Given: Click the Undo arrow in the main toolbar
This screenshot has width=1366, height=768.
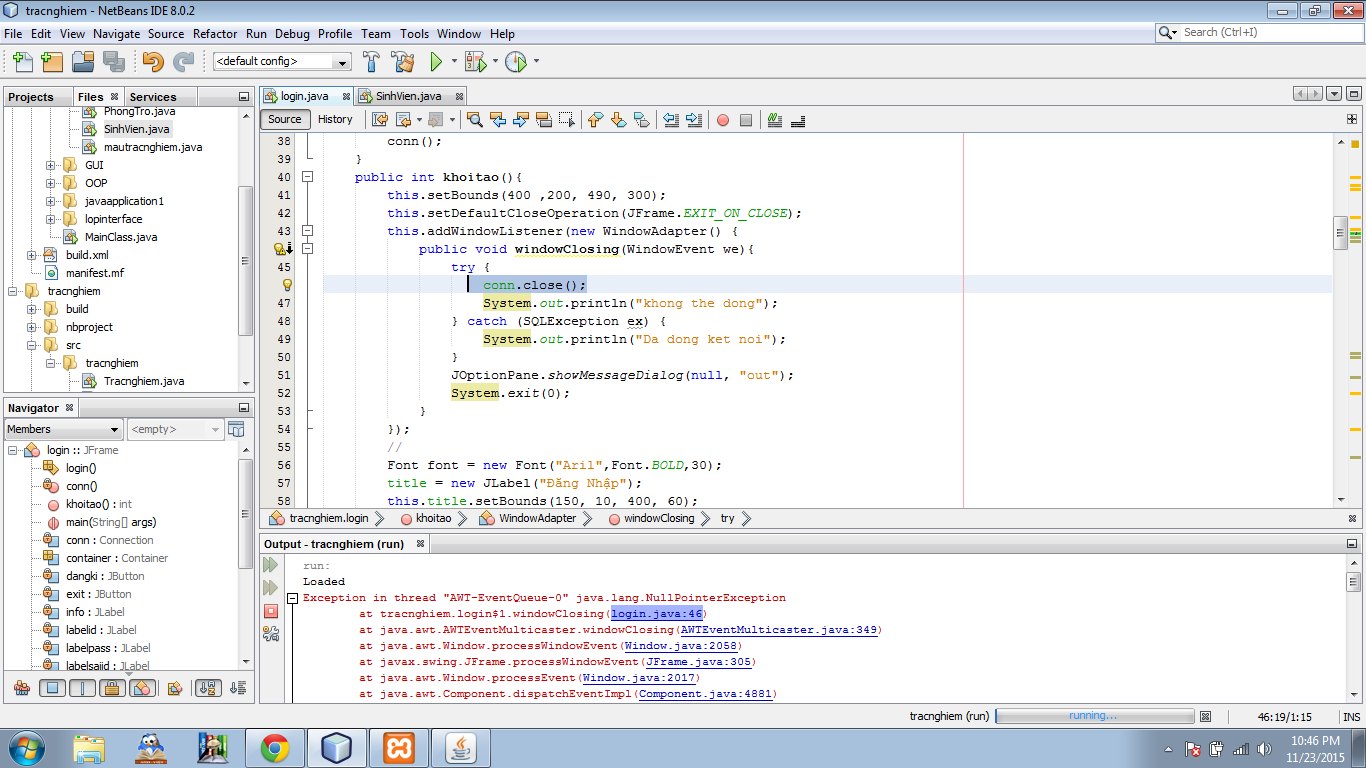Looking at the screenshot, I should [x=152, y=62].
